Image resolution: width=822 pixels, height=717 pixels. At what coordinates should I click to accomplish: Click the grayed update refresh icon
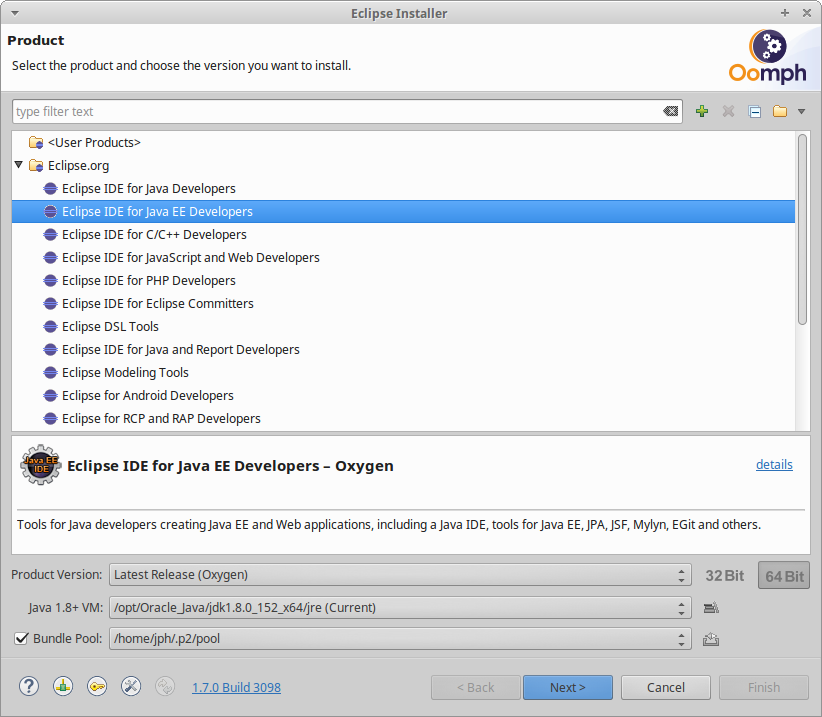pos(165,686)
